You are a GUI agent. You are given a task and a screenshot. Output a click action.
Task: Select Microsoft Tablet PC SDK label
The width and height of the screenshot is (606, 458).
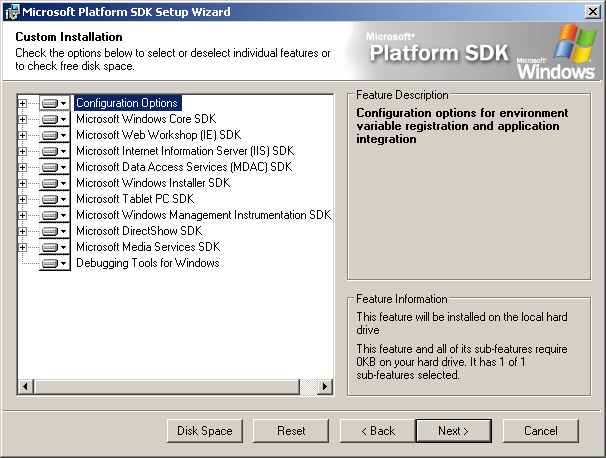135,199
